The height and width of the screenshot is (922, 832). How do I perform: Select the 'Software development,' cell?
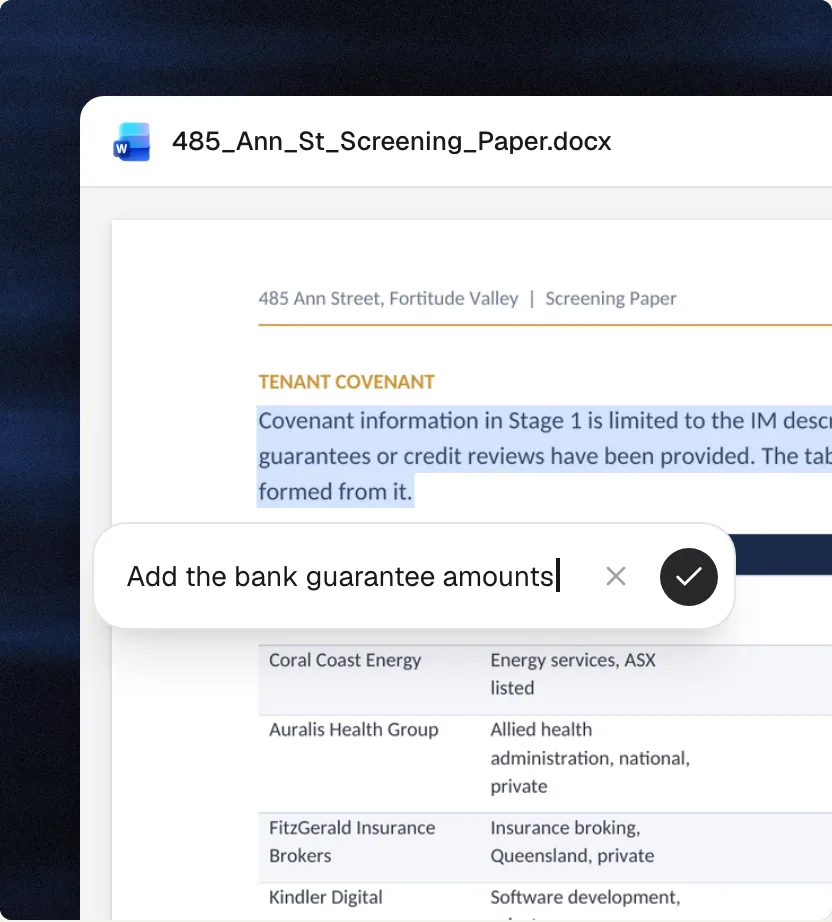tap(585, 897)
